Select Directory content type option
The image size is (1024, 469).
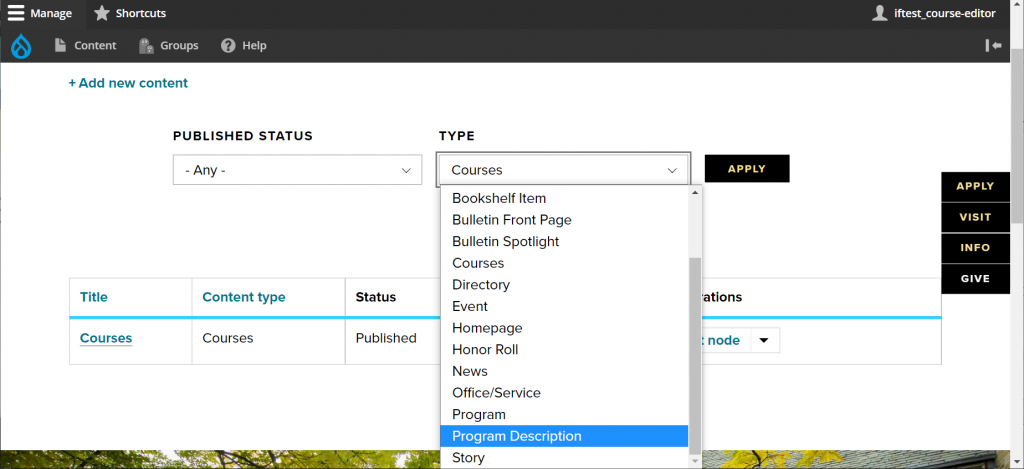pyautogui.click(x=564, y=284)
